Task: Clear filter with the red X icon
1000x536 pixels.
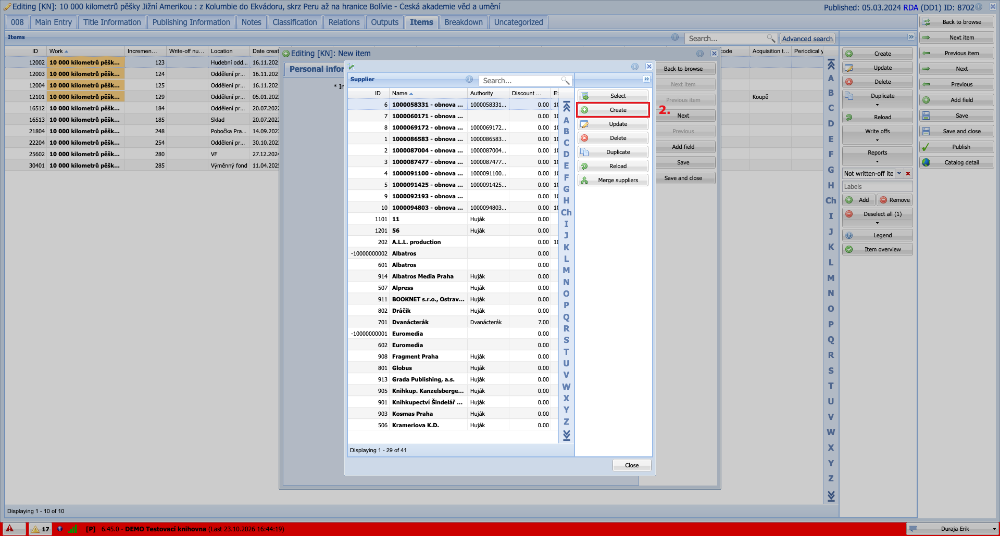Action: 908,174
